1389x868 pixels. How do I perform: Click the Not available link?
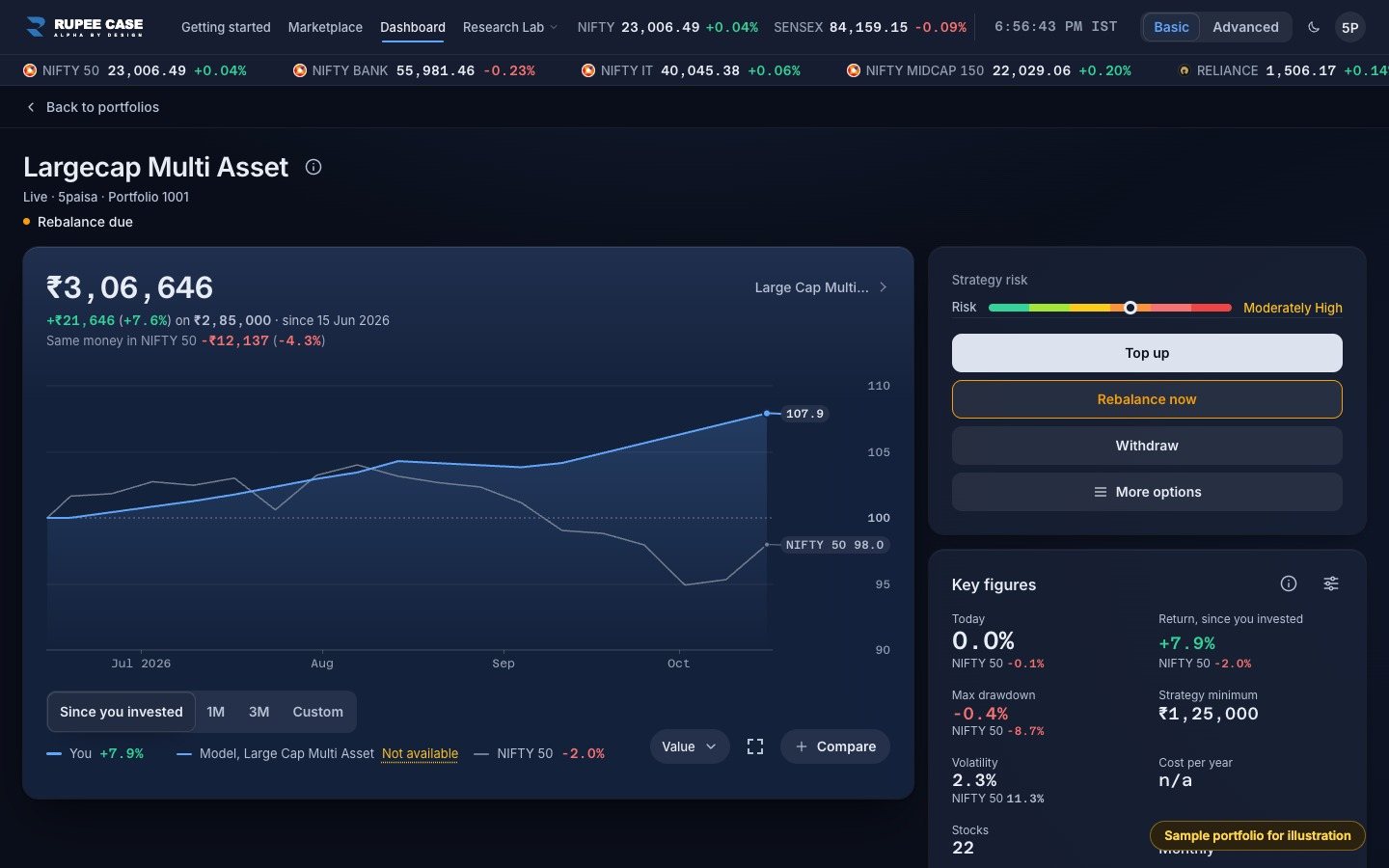(420, 753)
